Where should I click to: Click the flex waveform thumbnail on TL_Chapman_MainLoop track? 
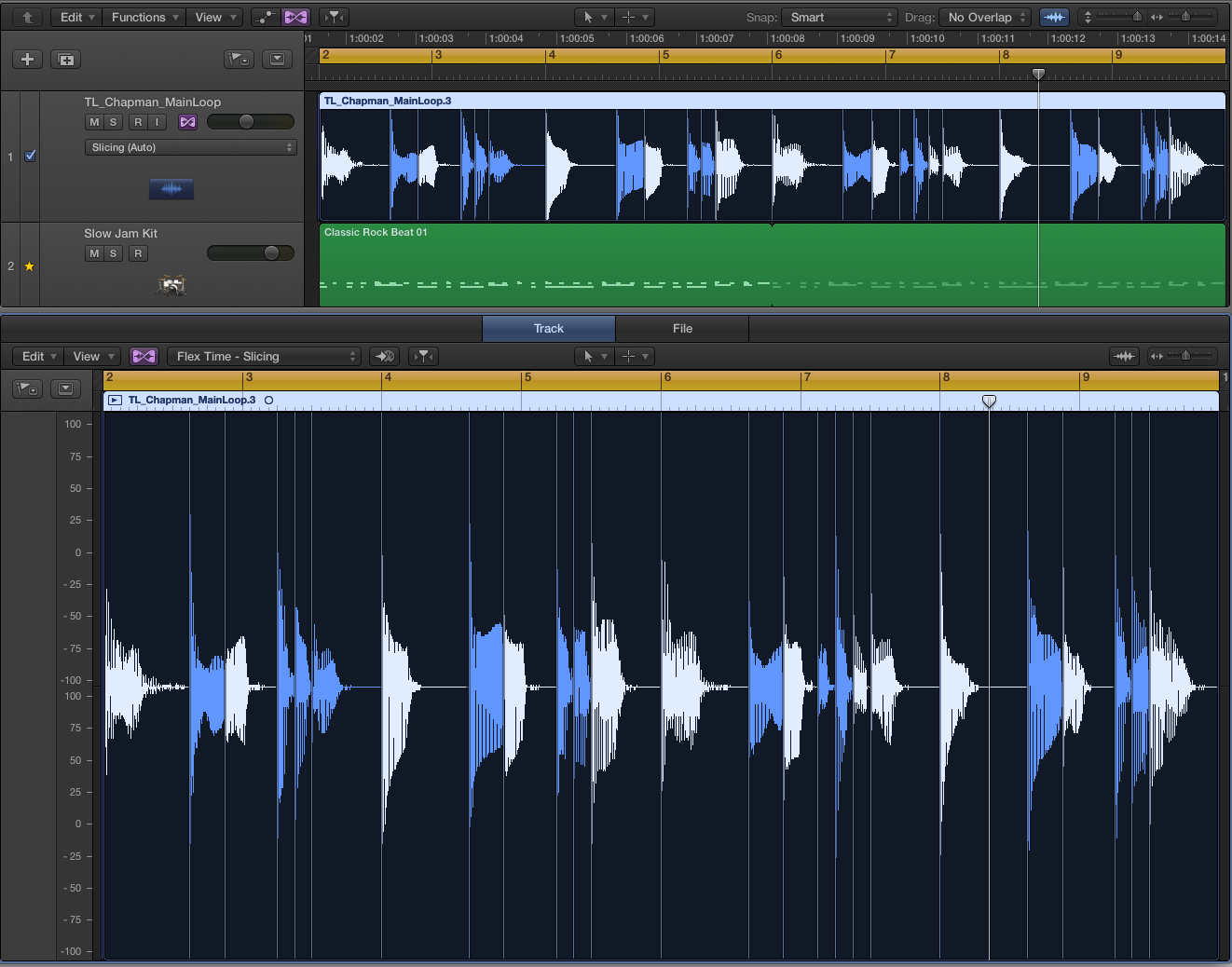point(171,188)
